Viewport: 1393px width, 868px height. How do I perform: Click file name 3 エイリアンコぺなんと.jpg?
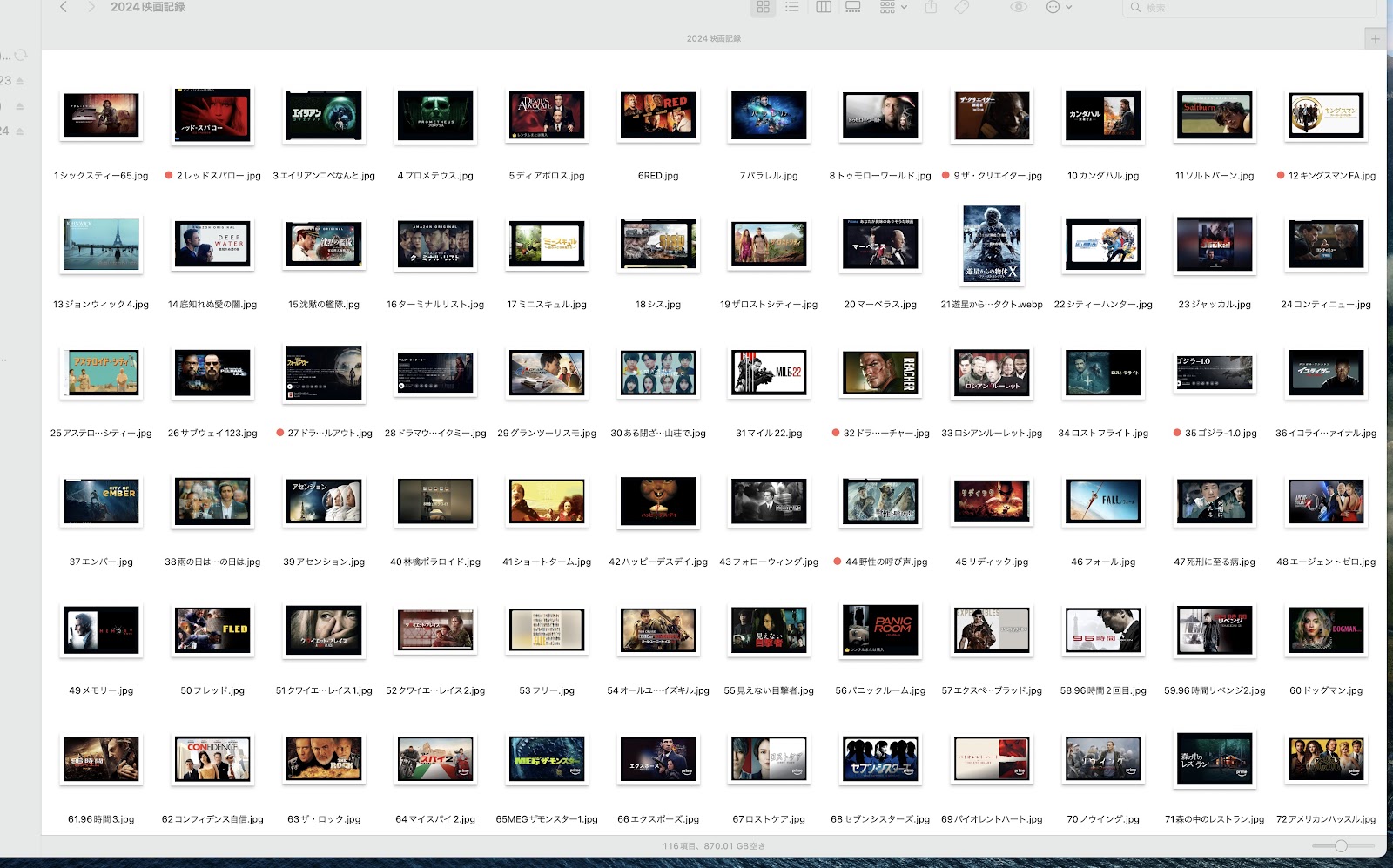tap(324, 176)
